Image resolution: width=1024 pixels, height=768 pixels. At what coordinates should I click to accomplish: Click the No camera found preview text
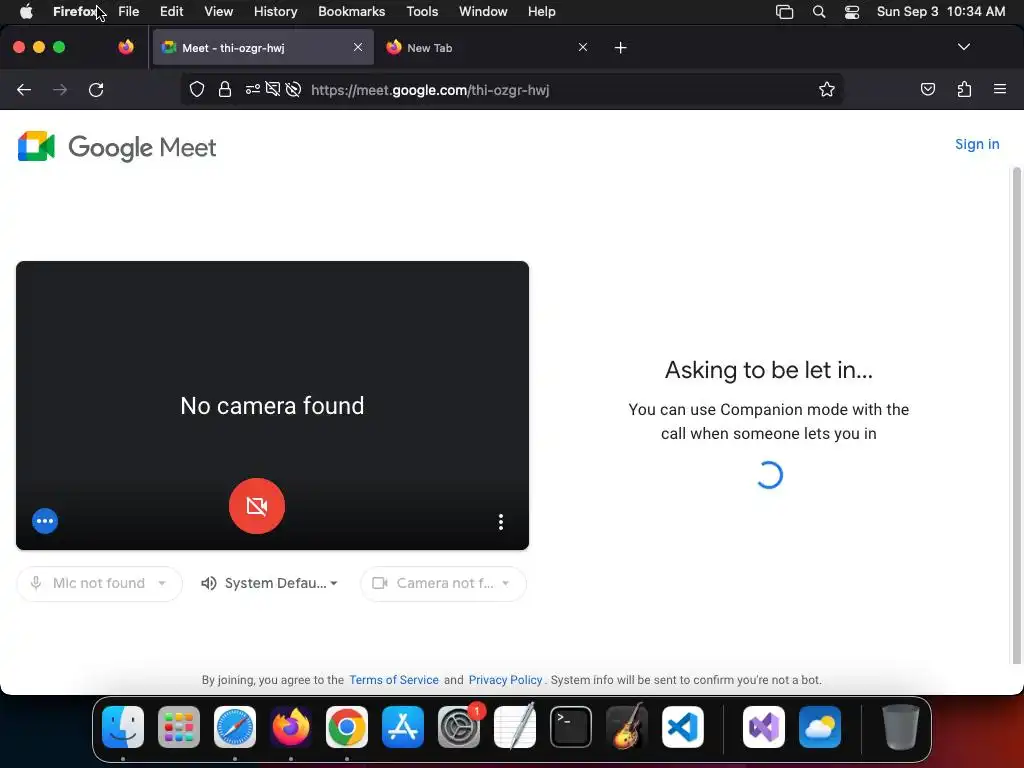[272, 406]
